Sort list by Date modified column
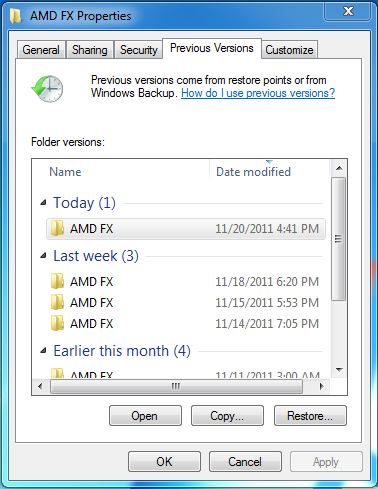Viewport: 378px width, 489px height. point(253,172)
